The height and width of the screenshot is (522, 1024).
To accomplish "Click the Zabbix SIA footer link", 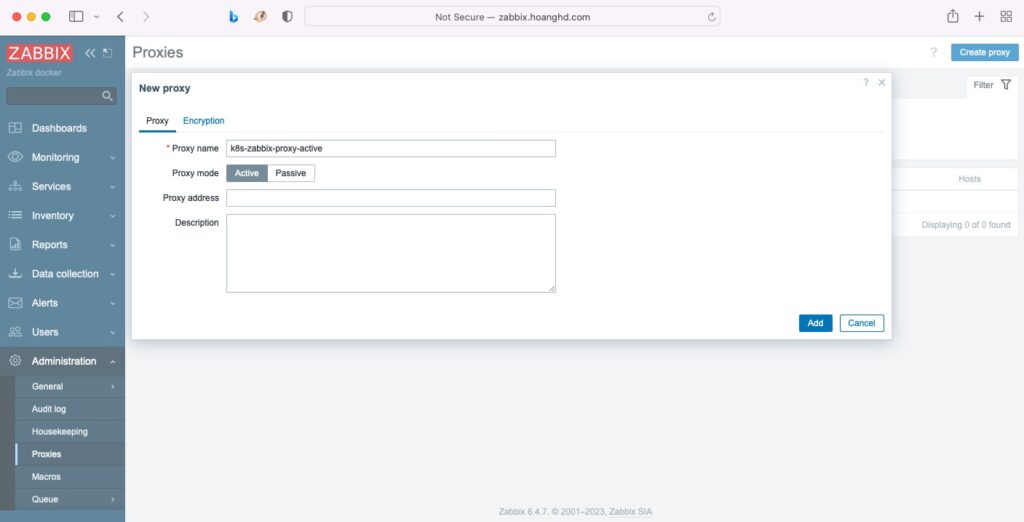I will (630, 512).
